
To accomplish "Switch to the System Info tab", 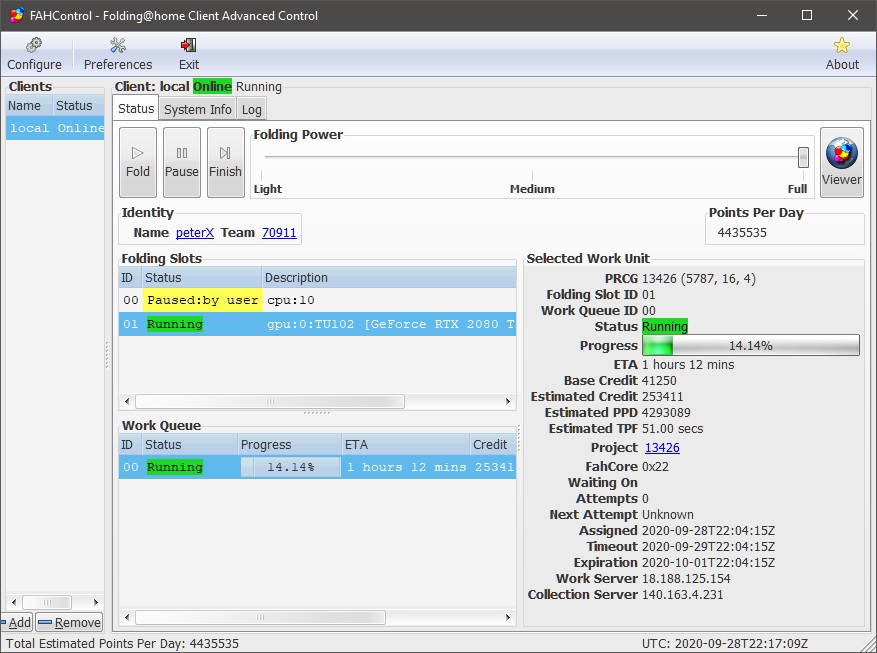I will (x=197, y=109).
